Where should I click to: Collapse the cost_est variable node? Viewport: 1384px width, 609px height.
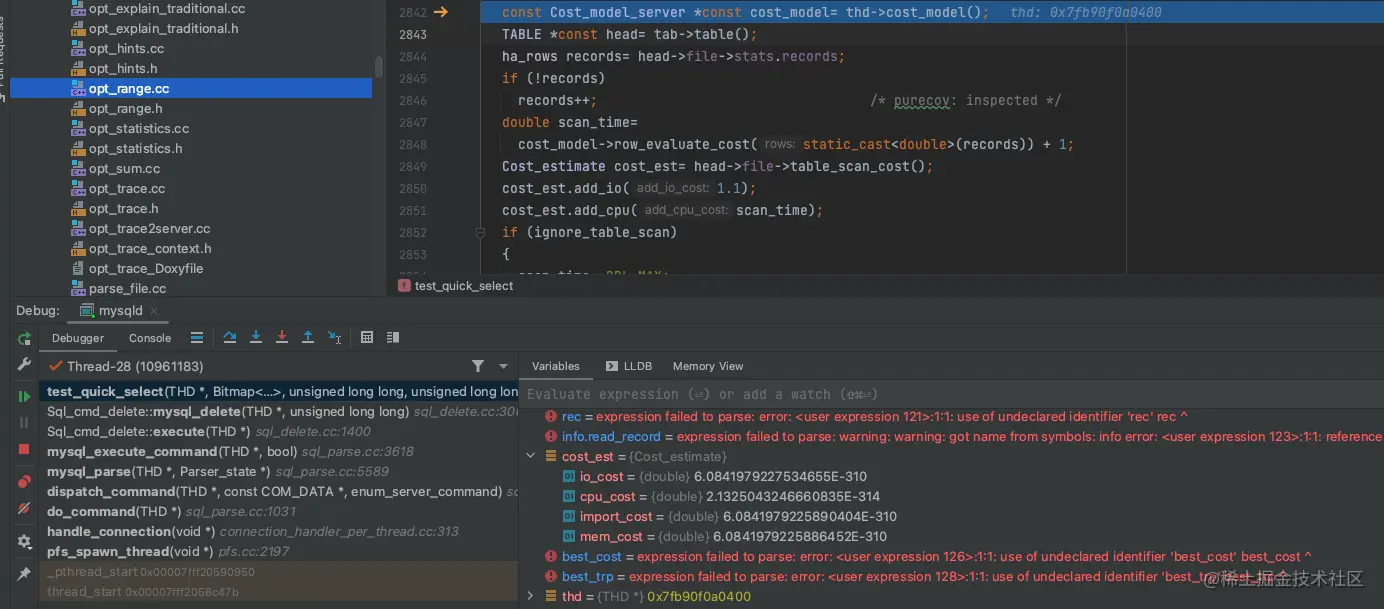(x=531, y=456)
